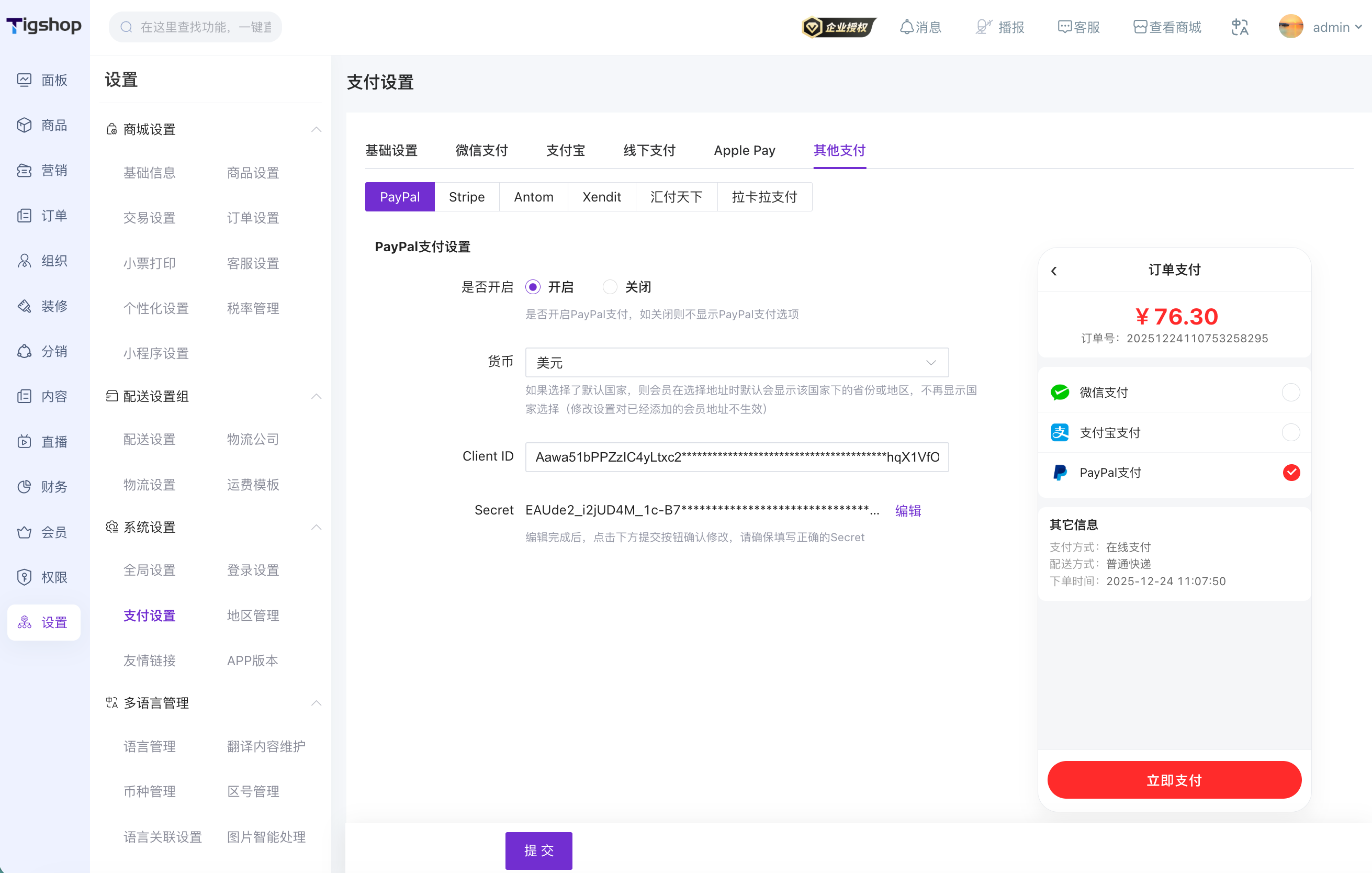Click the function search box
The height and width of the screenshot is (873, 1372).
pos(195,27)
